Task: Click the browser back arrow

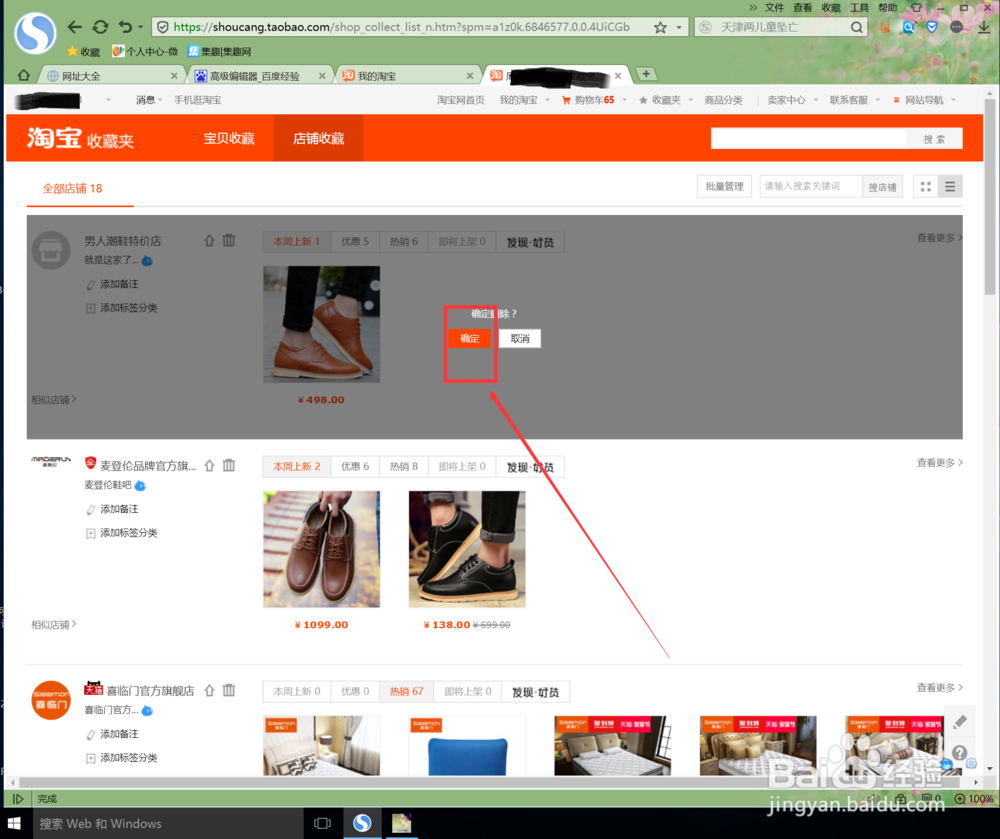Action: (x=75, y=27)
